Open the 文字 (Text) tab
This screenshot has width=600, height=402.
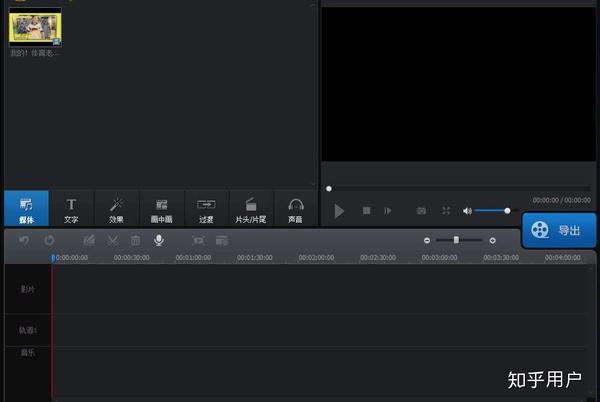pyautogui.click(x=71, y=208)
